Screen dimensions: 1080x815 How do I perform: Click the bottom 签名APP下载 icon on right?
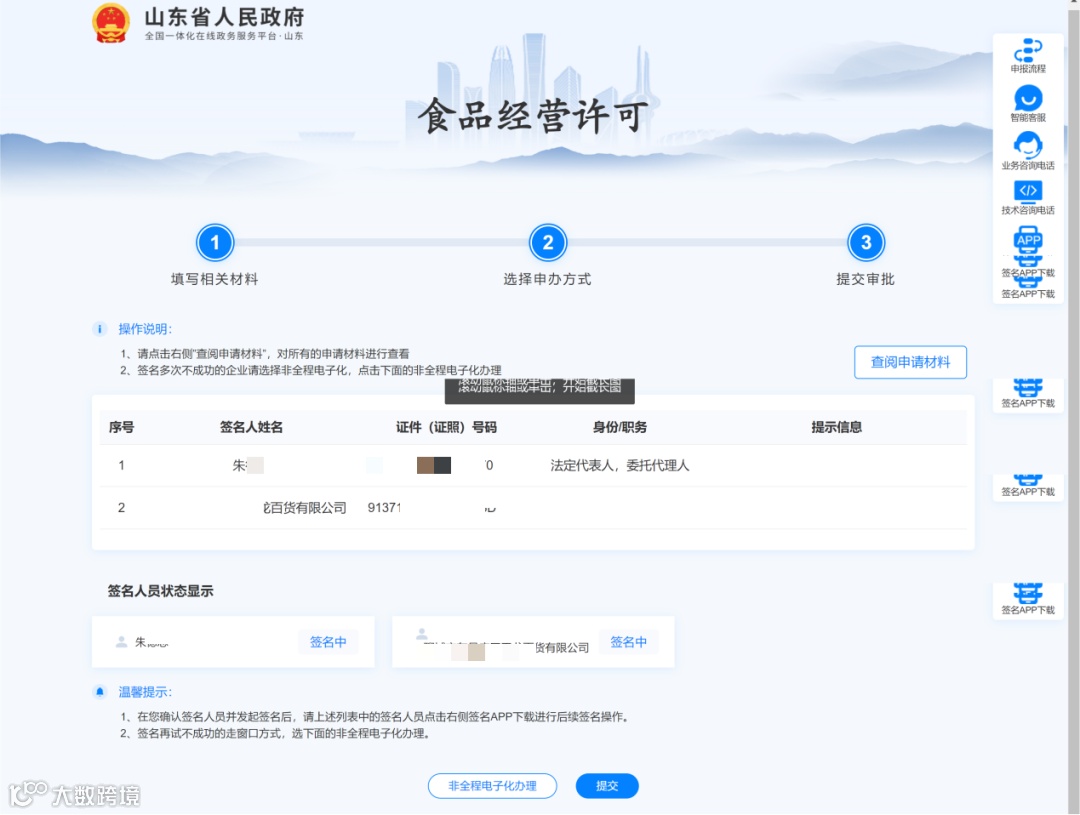(x=1027, y=595)
